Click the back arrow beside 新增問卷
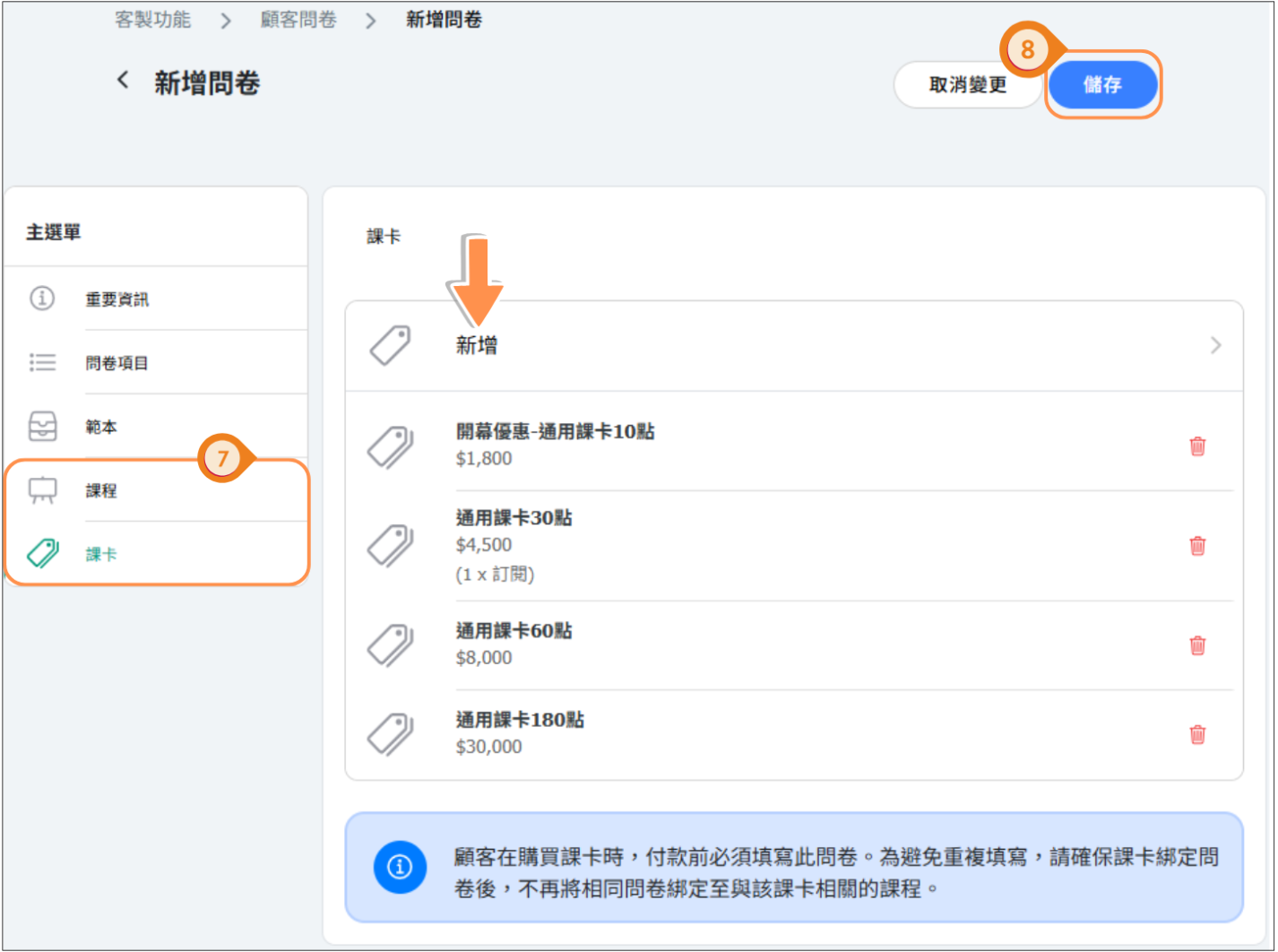 [x=123, y=82]
